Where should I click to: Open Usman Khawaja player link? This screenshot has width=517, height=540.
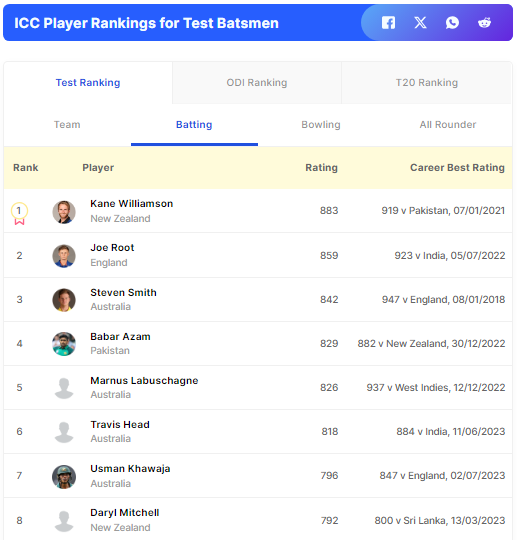click(x=130, y=469)
